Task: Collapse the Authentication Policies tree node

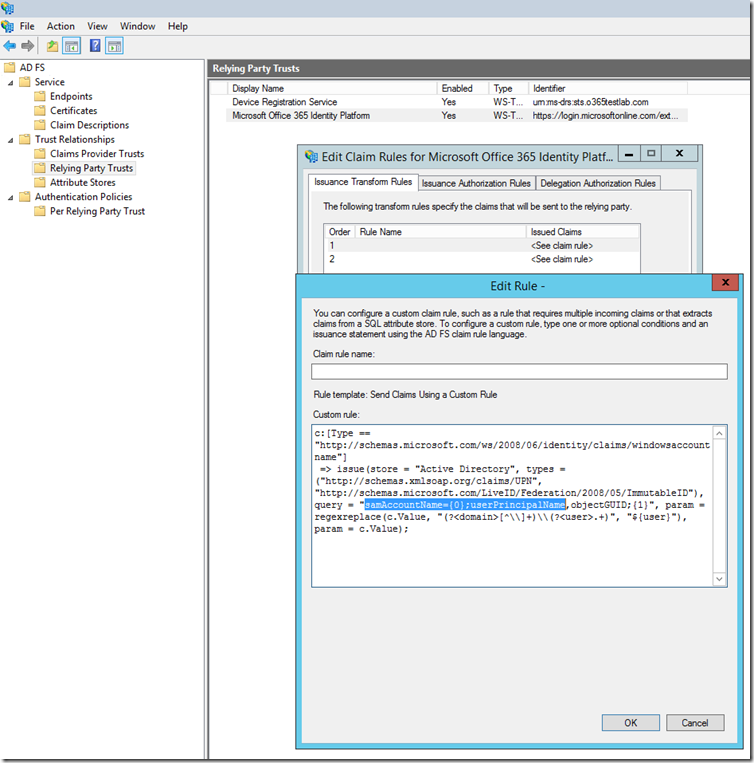Action: (11, 198)
